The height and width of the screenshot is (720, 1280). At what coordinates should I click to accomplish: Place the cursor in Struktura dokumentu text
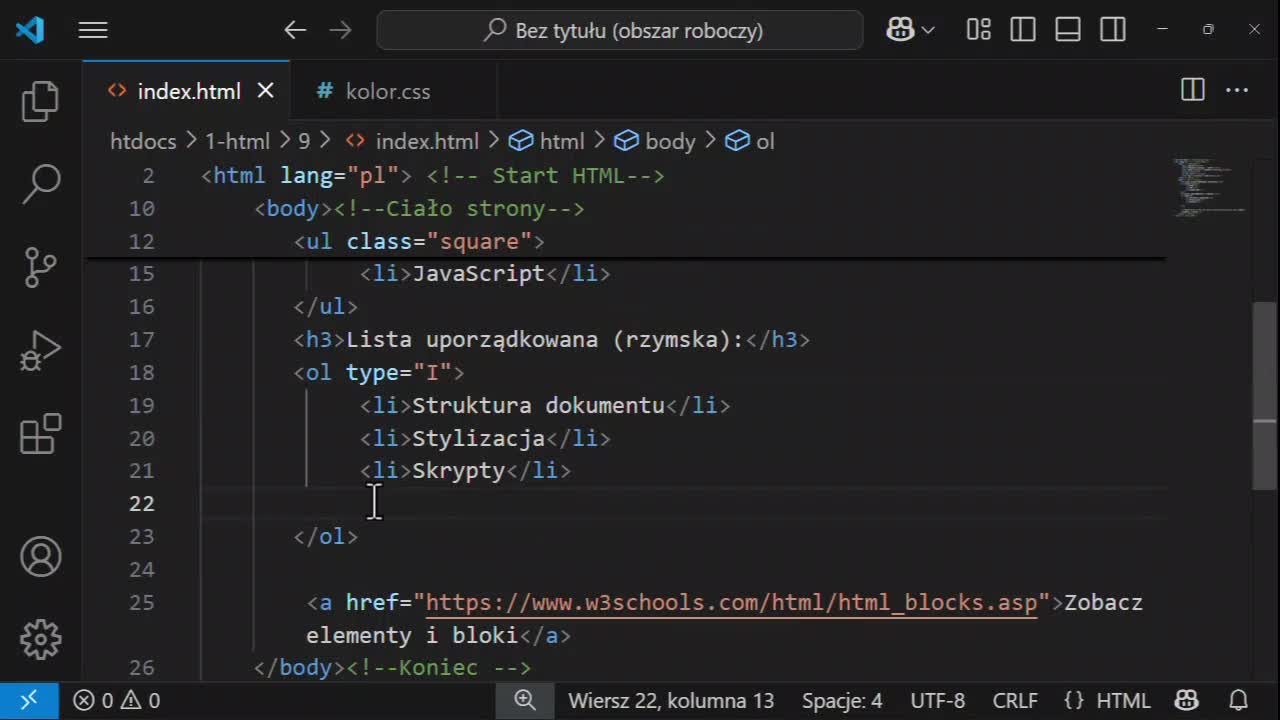[538, 406]
